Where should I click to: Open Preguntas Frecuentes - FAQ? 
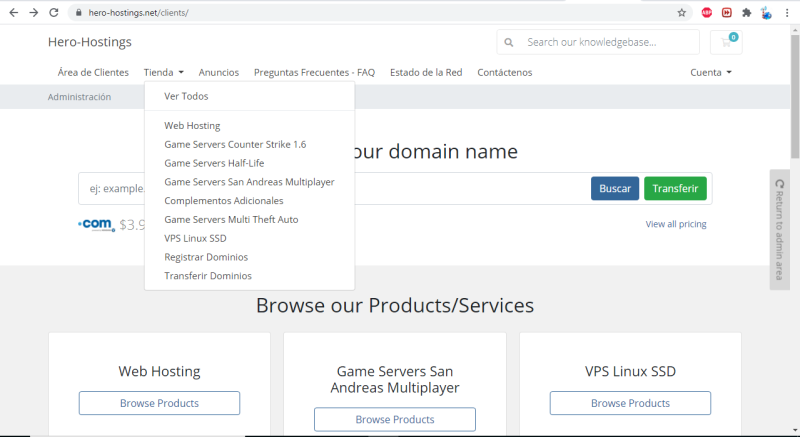[314, 72]
